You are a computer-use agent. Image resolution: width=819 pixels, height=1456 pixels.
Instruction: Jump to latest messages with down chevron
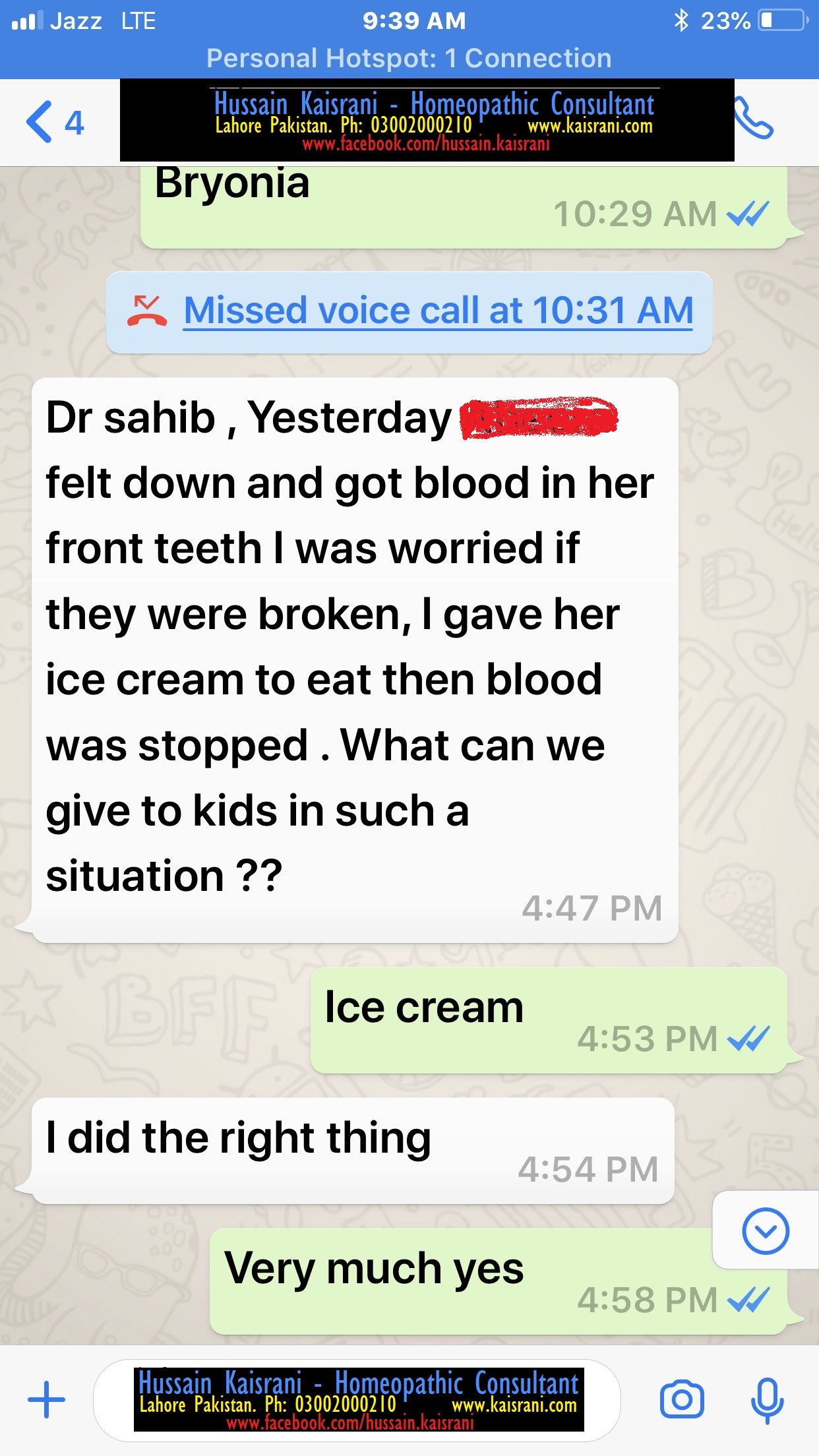766,1230
